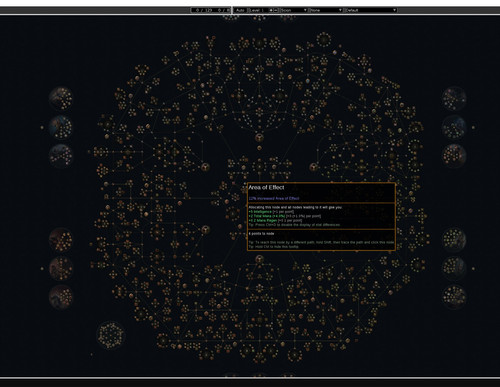Click the lowest ascendancy circle of upper-left trio
500x387 pixels.
click(61, 156)
